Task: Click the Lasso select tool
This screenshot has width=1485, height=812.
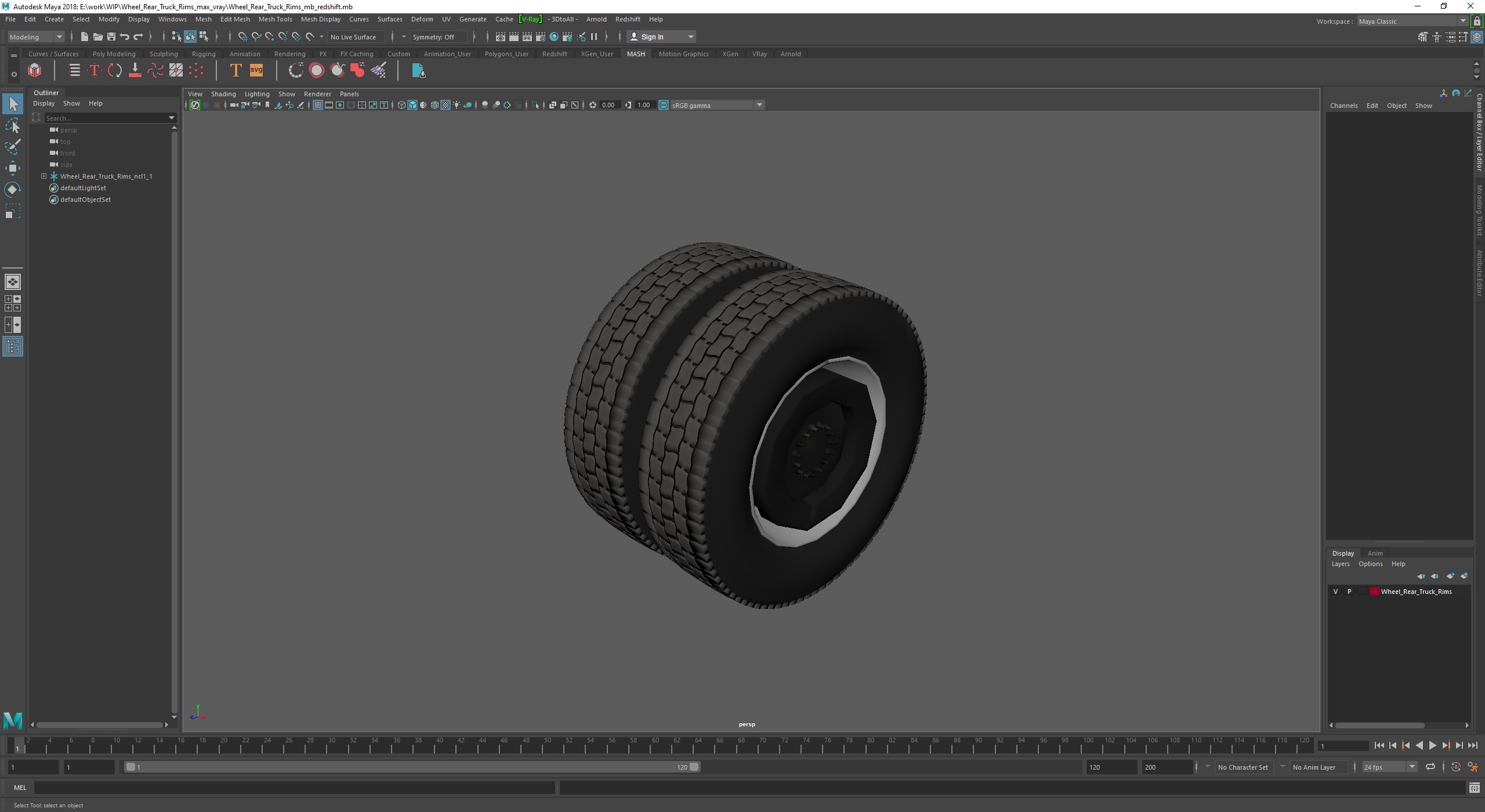Action: click(x=12, y=125)
